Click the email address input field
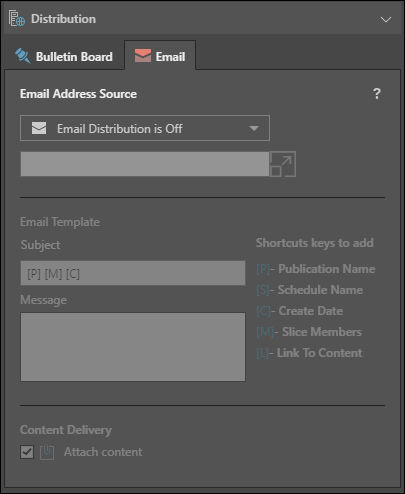405x494 pixels. pyautogui.click(x=145, y=164)
